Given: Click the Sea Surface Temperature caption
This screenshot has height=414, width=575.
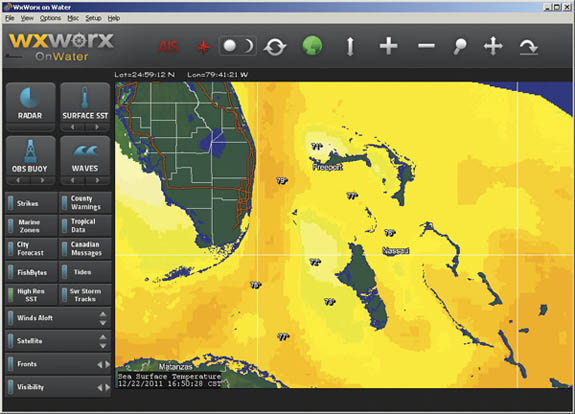Looking at the screenshot, I should [169, 377].
